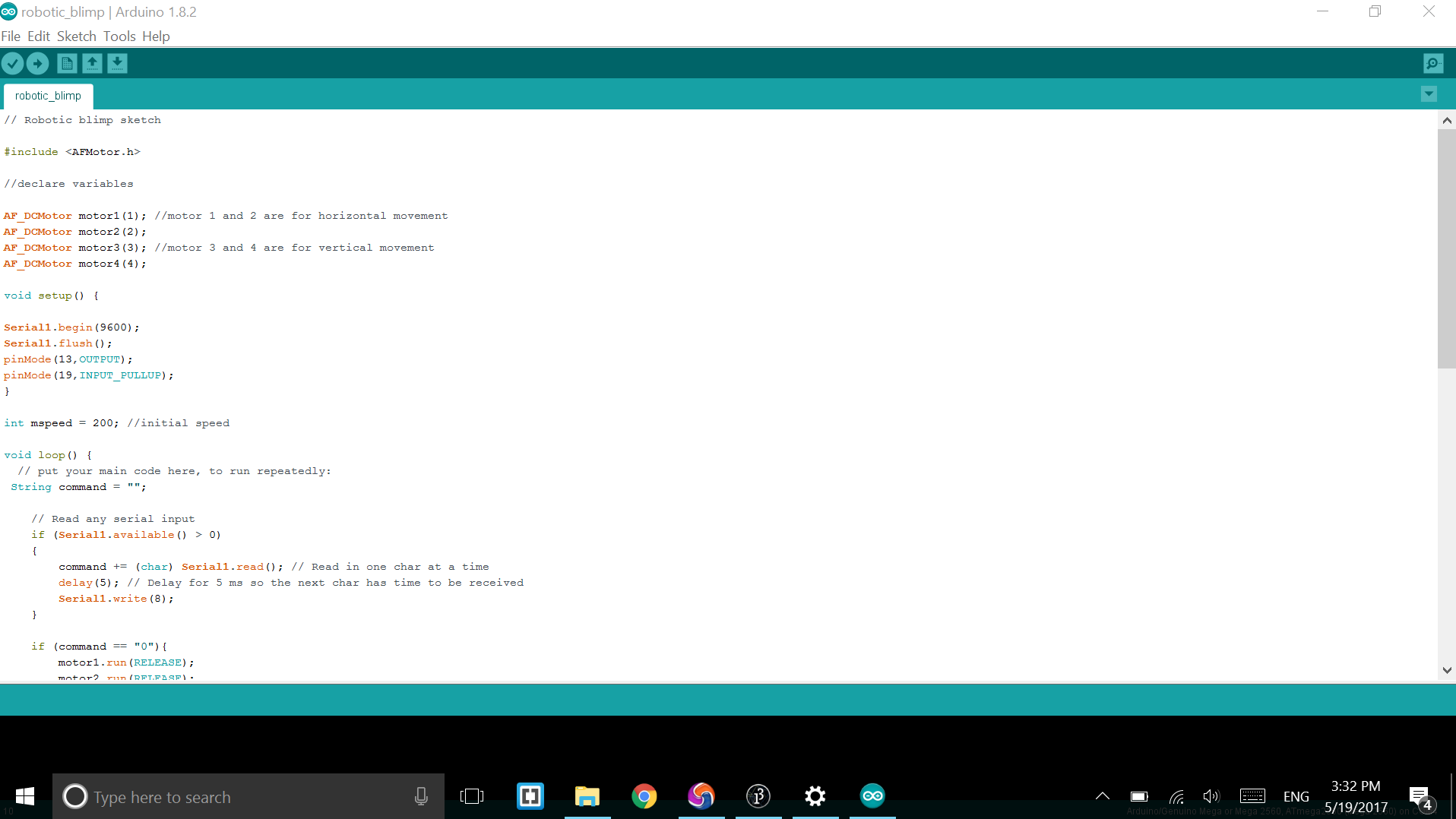
Task: Open the touch keyboard icon
Action: tap(1252, 796)
